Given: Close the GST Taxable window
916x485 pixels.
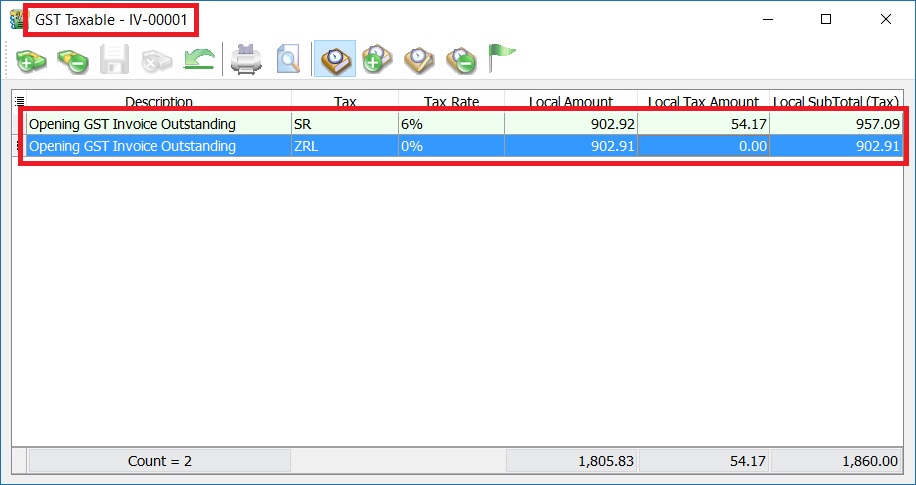Looking at the screenshot, I should point(886,19).
